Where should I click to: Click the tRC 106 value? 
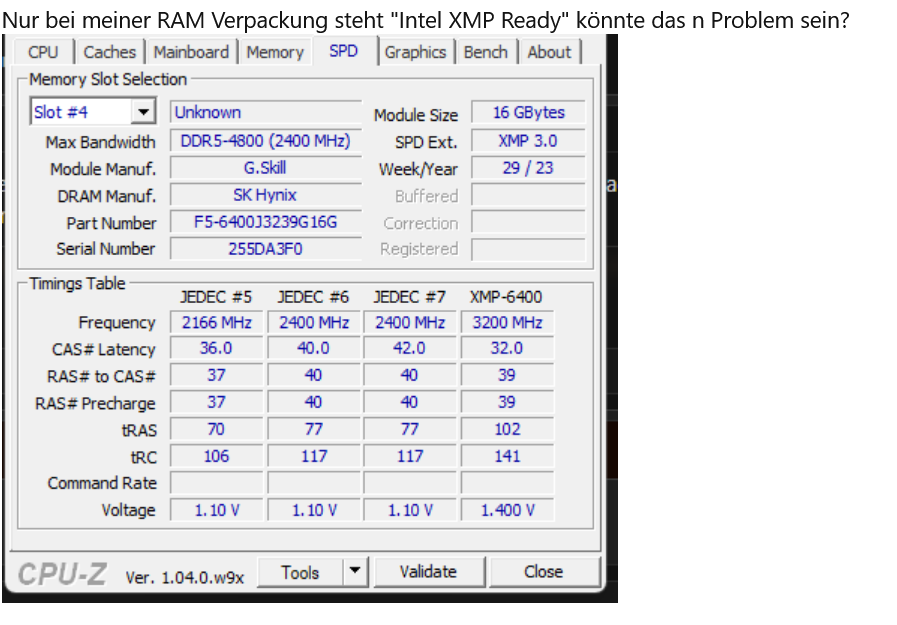pyautogui.click(x=216, y=456)
